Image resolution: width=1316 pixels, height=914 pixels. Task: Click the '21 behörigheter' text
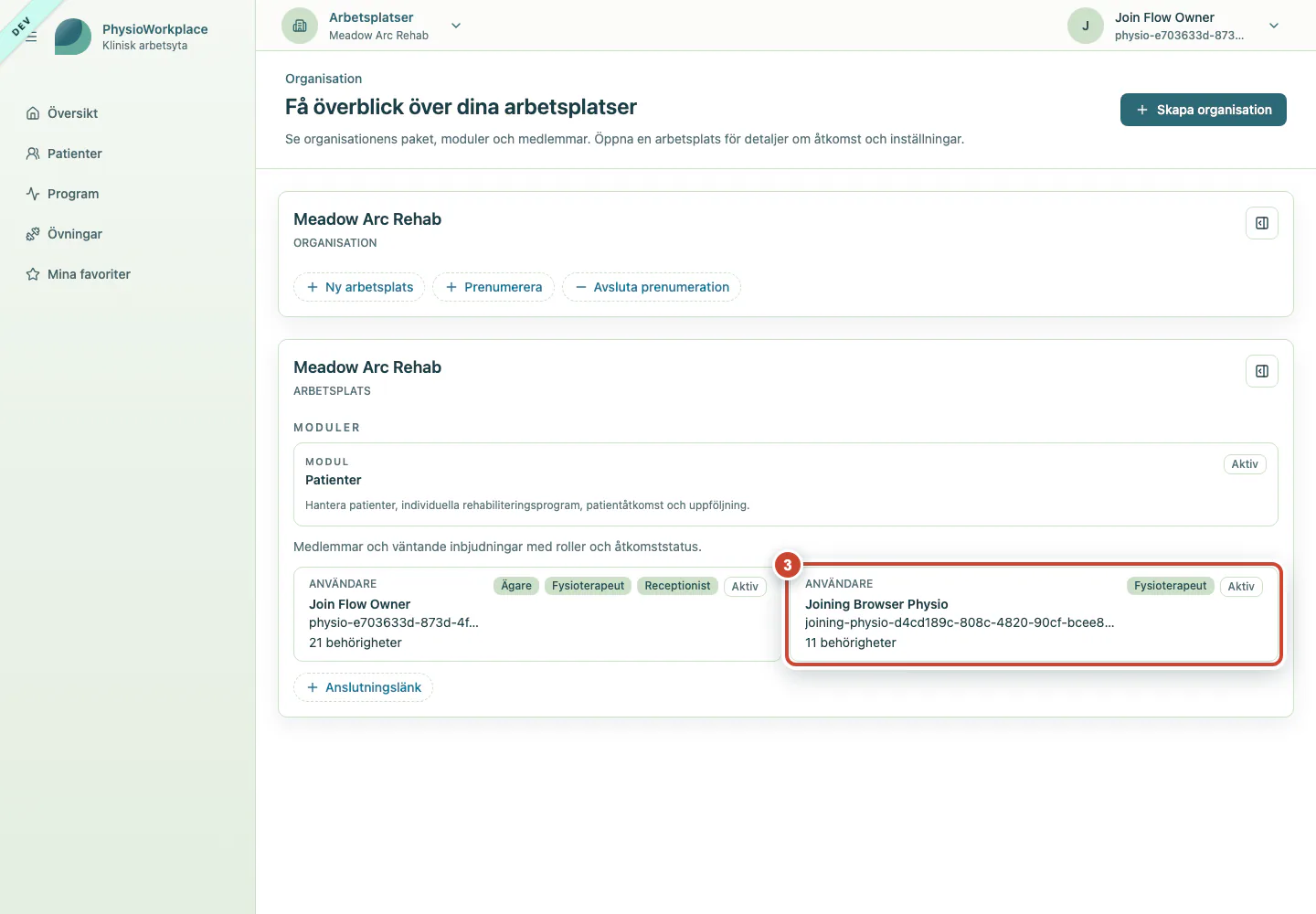click(x=356, y=643)
